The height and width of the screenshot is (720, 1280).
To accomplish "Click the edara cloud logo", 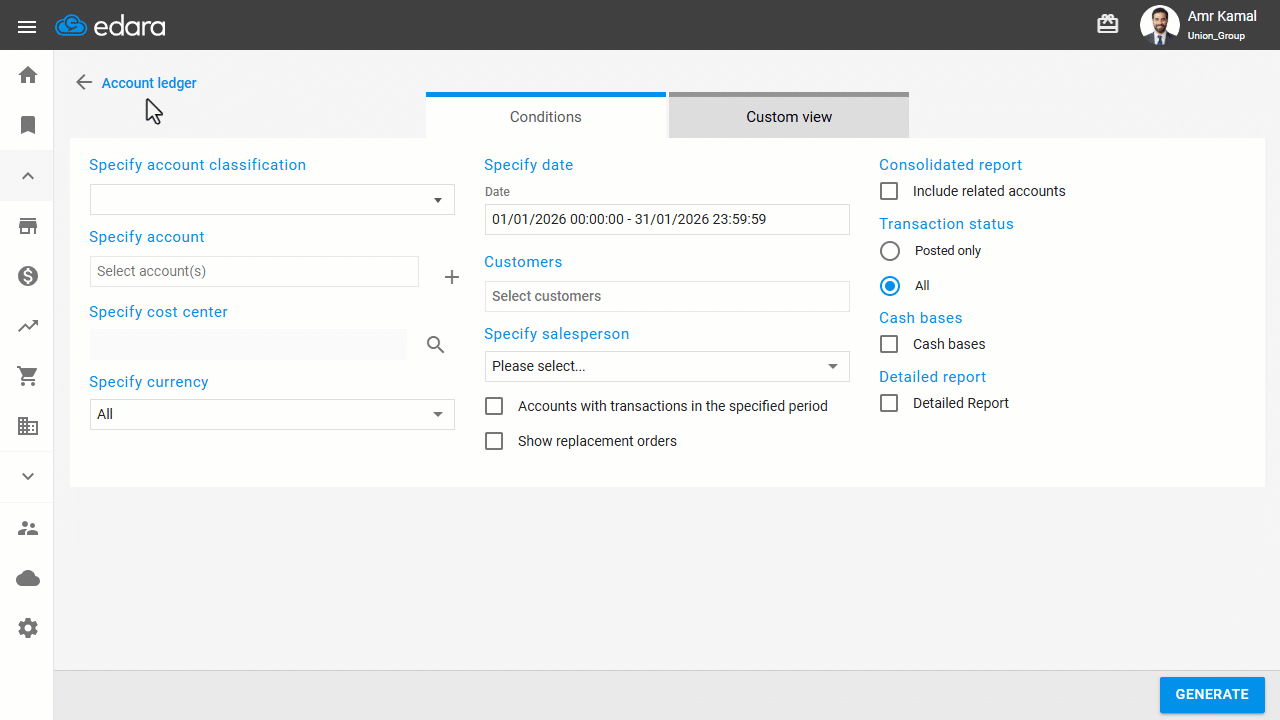I will pos(110,26).
